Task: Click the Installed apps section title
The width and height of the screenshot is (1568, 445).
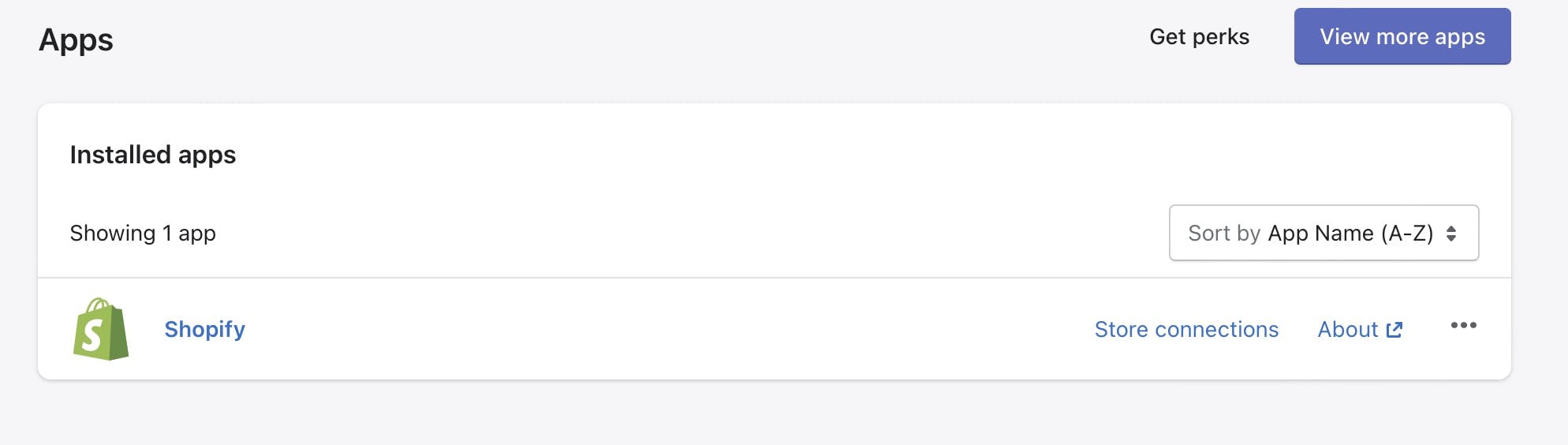Action: pos(153,155)
